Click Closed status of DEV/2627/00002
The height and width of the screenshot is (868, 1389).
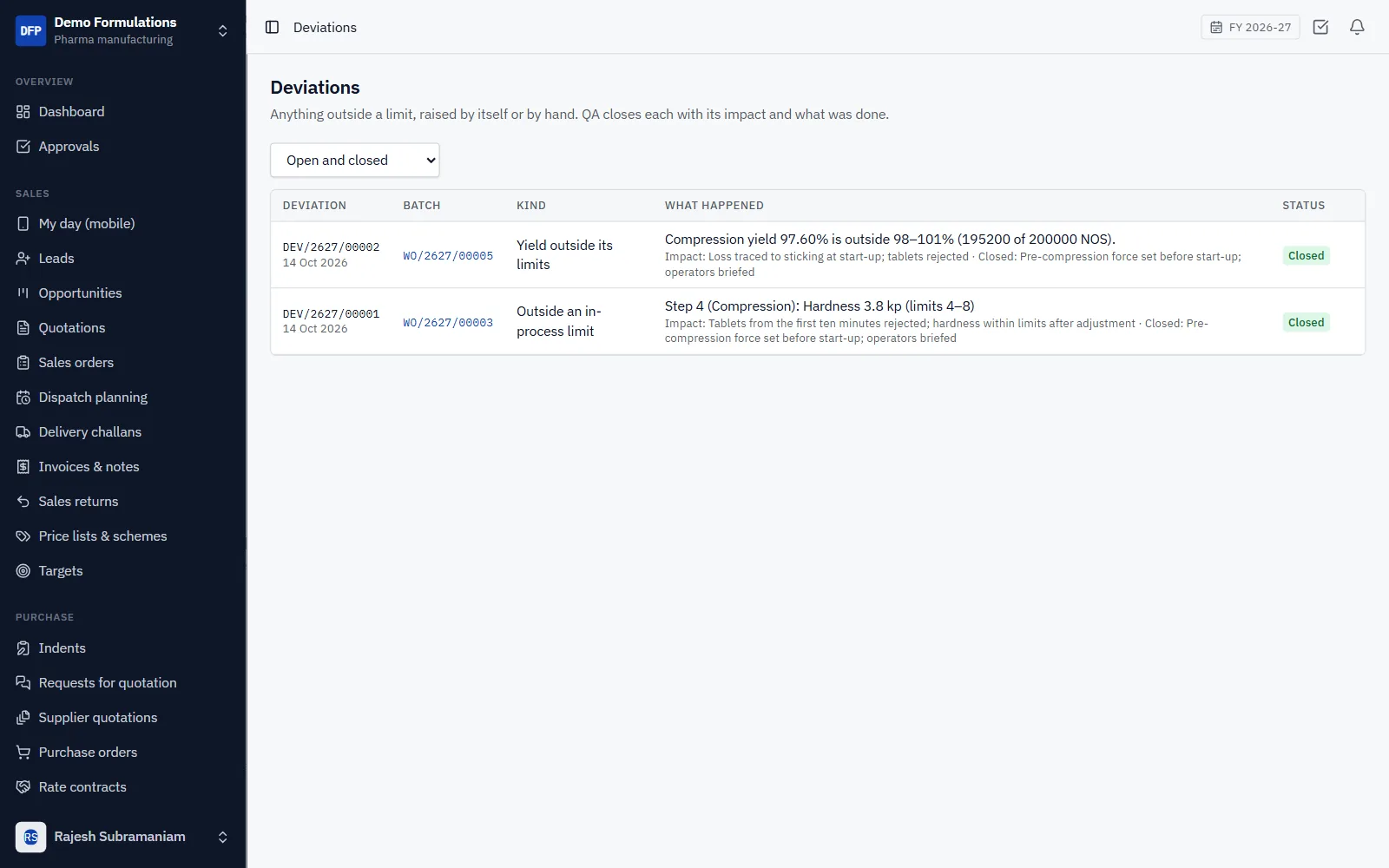pyautogui.click(x=1306, y=256)
